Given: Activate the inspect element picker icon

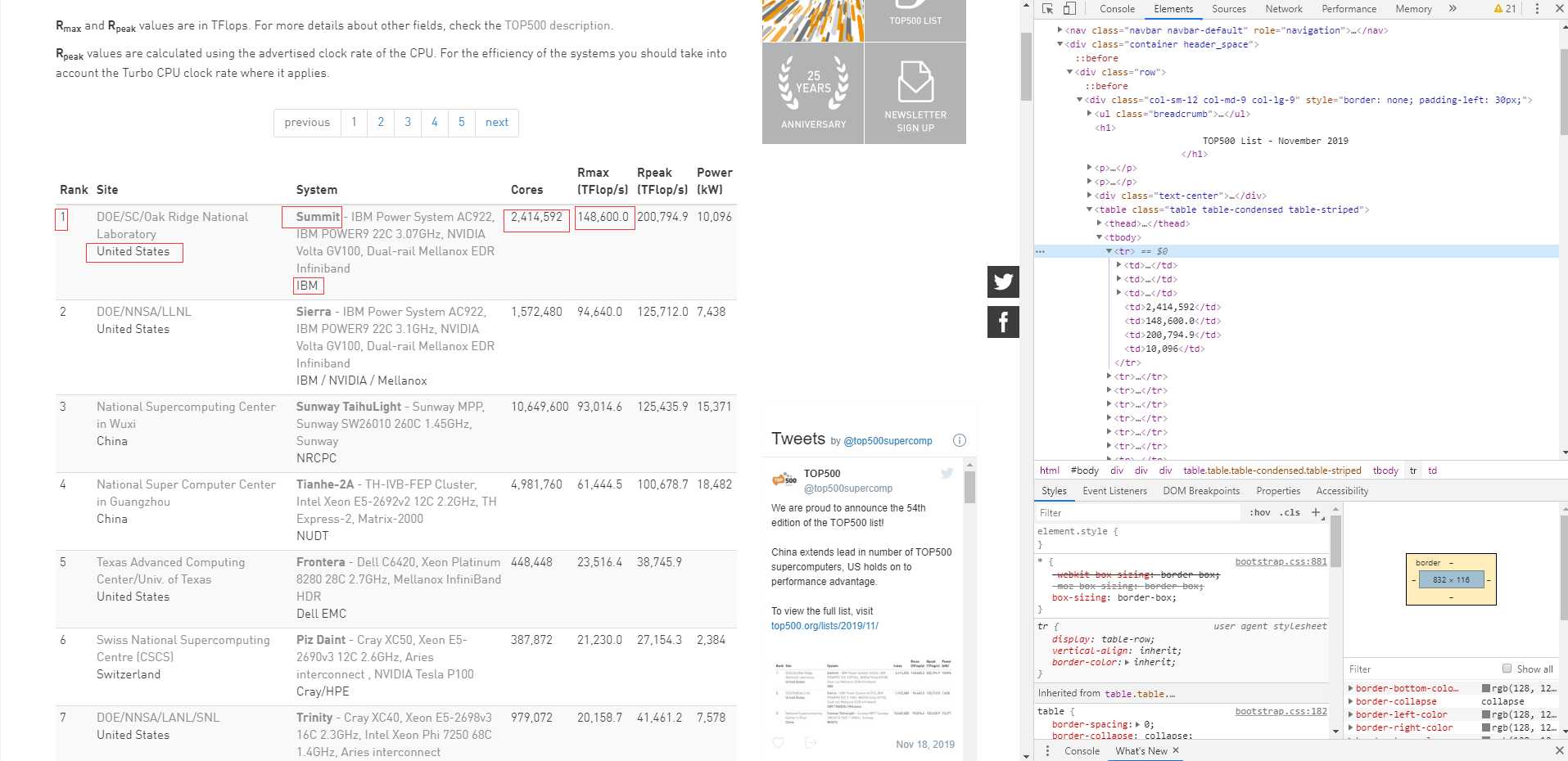Looking at the screenshot, I should click(x=1048, y=9).
